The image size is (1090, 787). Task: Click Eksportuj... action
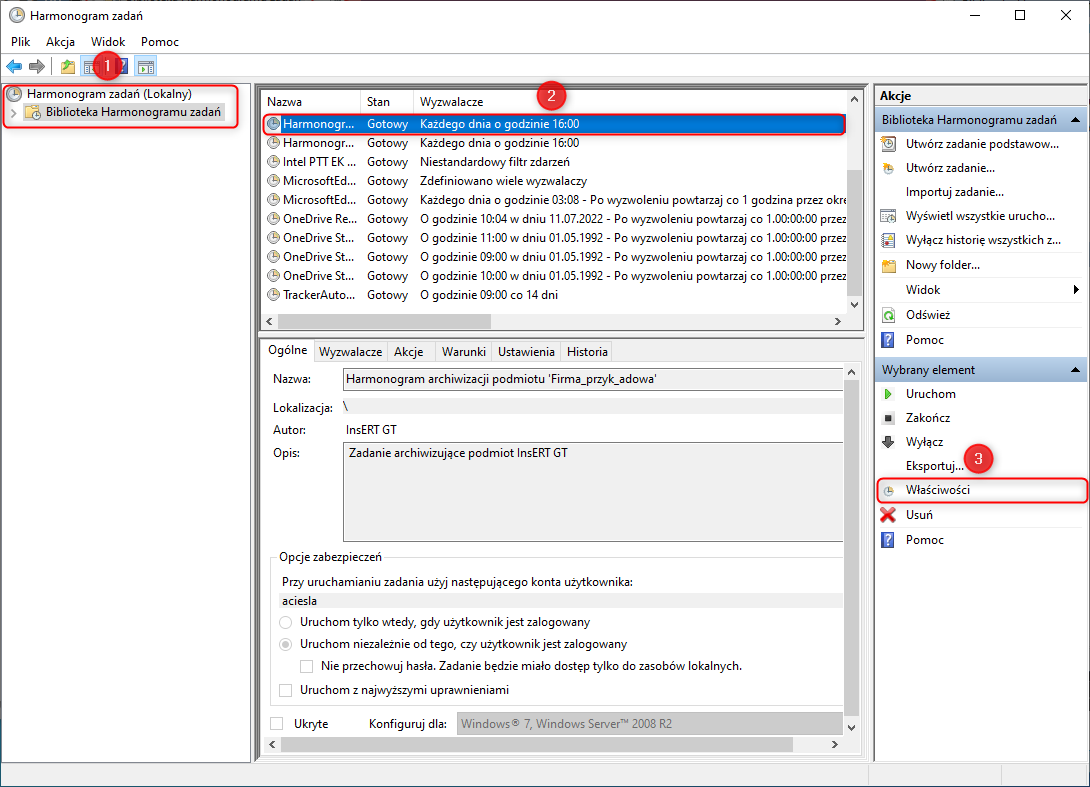934,466
